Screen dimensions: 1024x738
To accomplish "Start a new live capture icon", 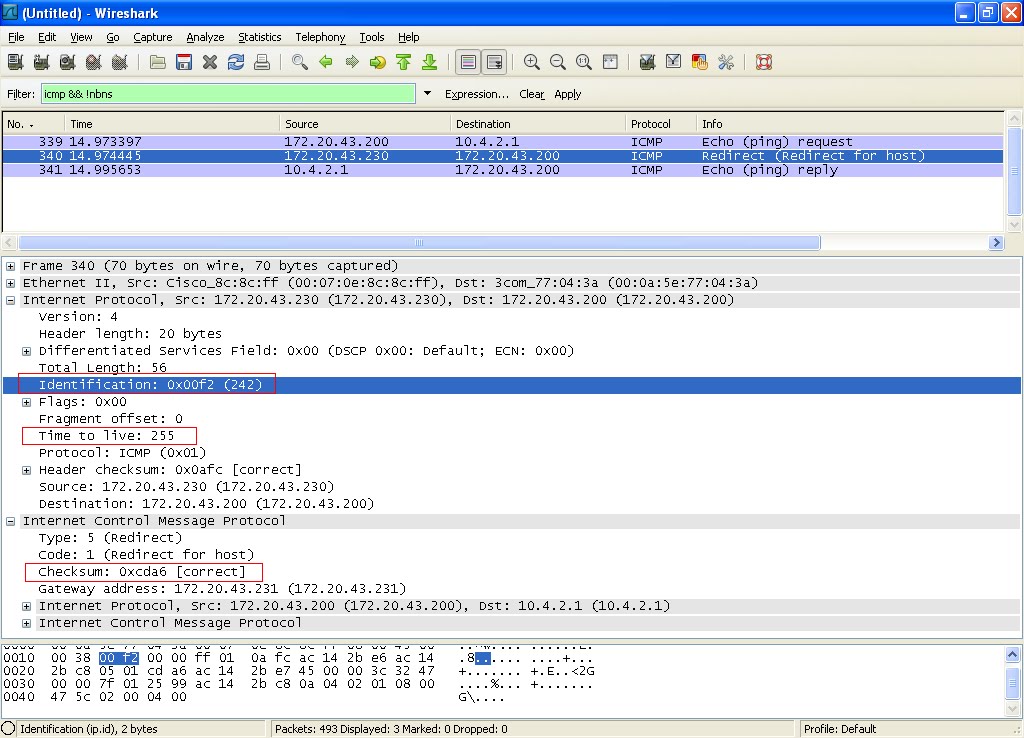I will (x=67, y=62).
